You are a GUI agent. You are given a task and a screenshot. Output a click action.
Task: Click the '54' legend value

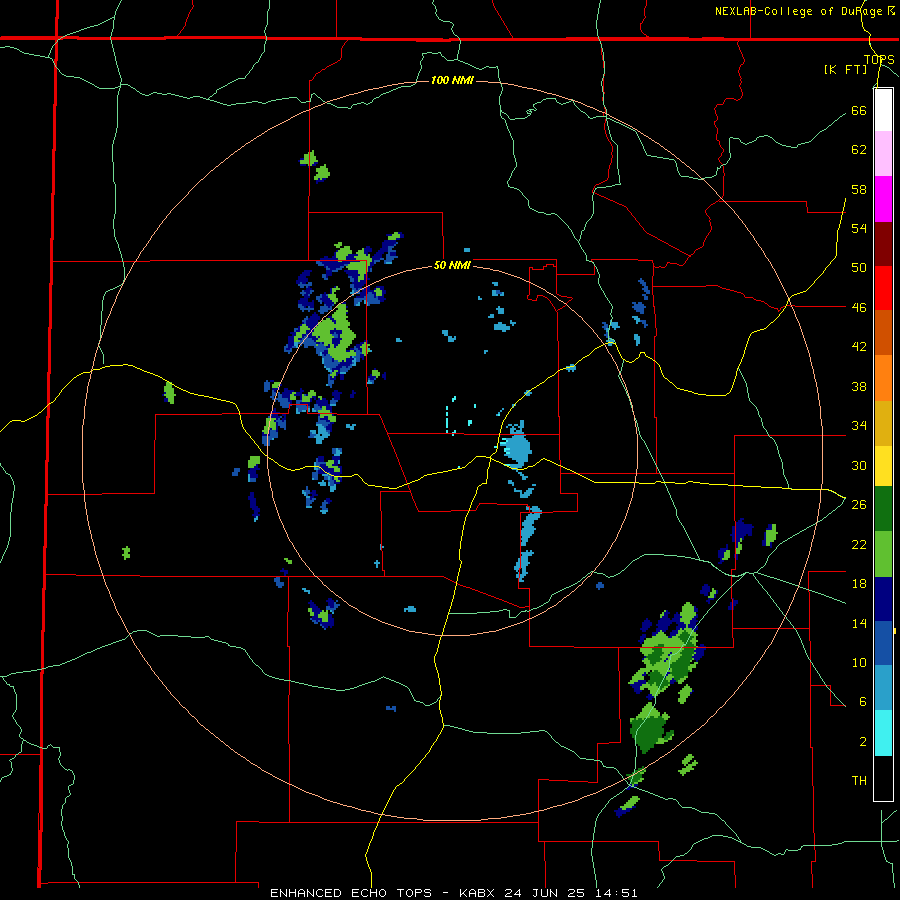pos(859,228)
